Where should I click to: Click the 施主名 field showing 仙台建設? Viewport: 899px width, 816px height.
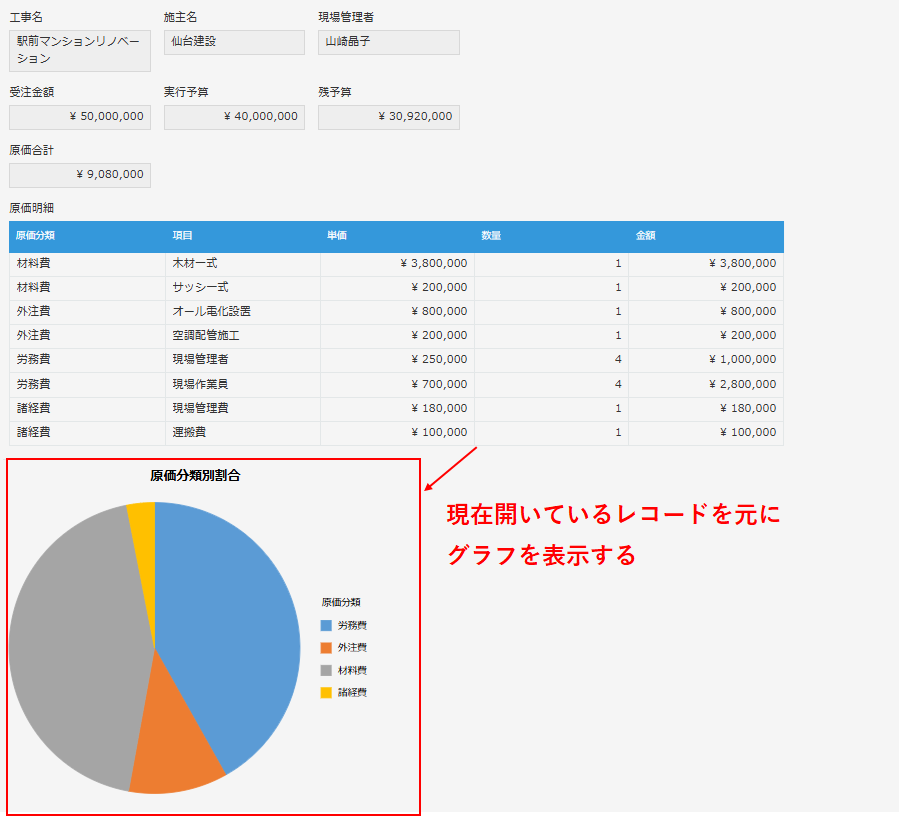(x=234, y=42)
